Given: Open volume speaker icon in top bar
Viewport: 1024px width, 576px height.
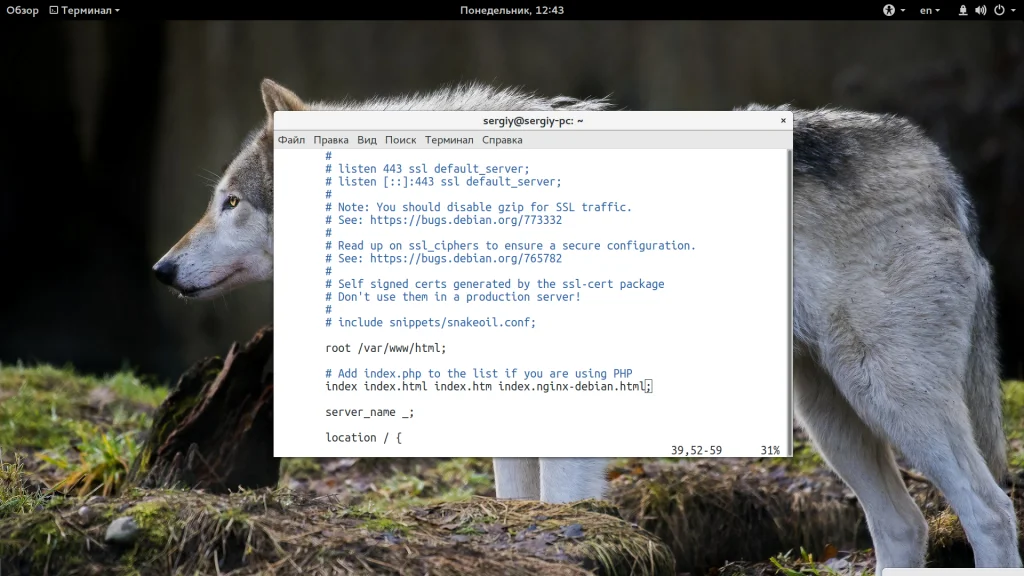Looking at the screenshot, I should click(980, 10).
